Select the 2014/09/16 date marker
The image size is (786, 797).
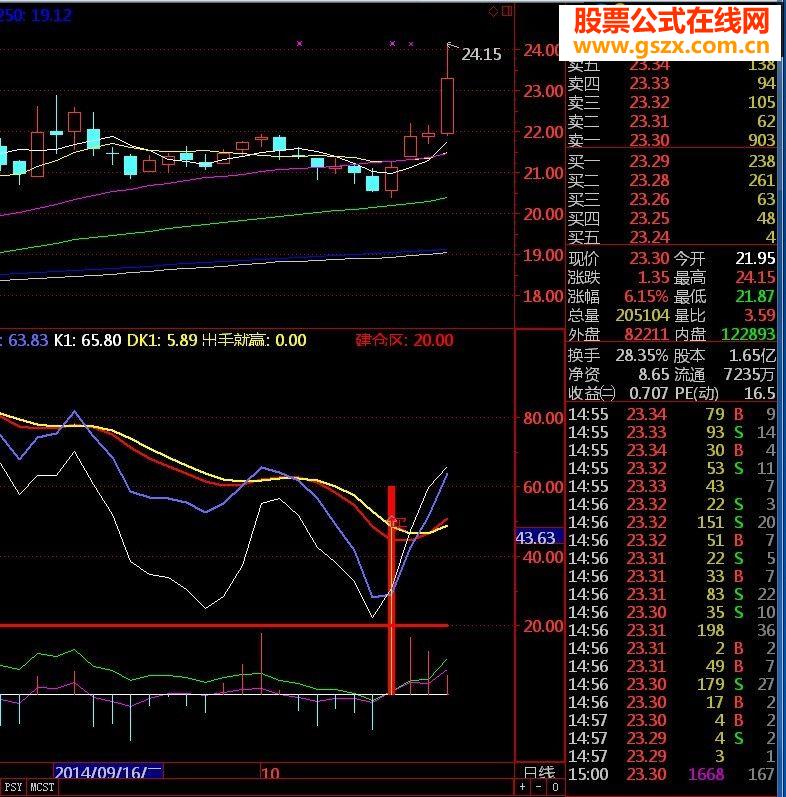click(108, 772)
